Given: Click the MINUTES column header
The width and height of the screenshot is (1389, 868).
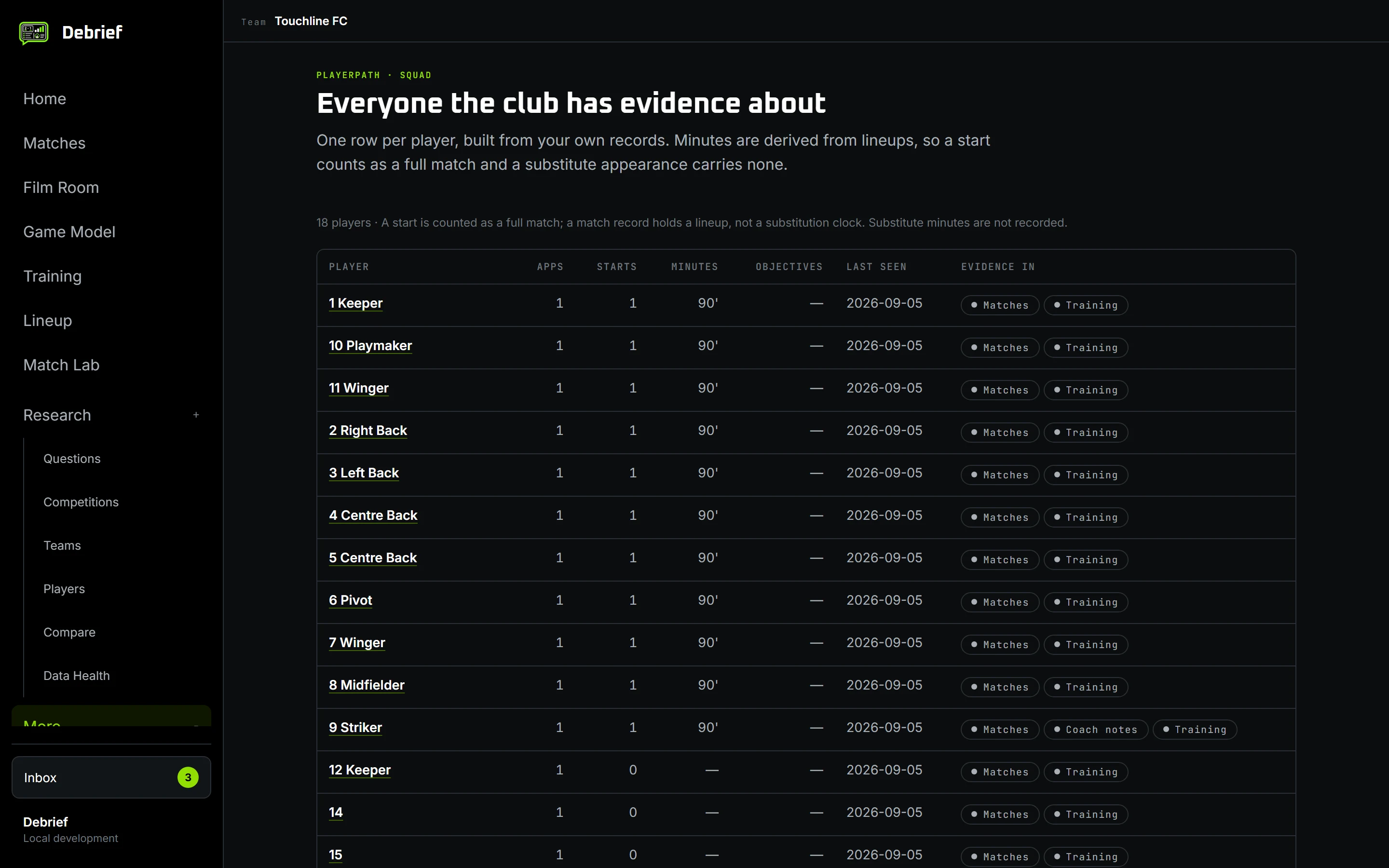Looking at the screenshot, I should (x=694, y=267).
